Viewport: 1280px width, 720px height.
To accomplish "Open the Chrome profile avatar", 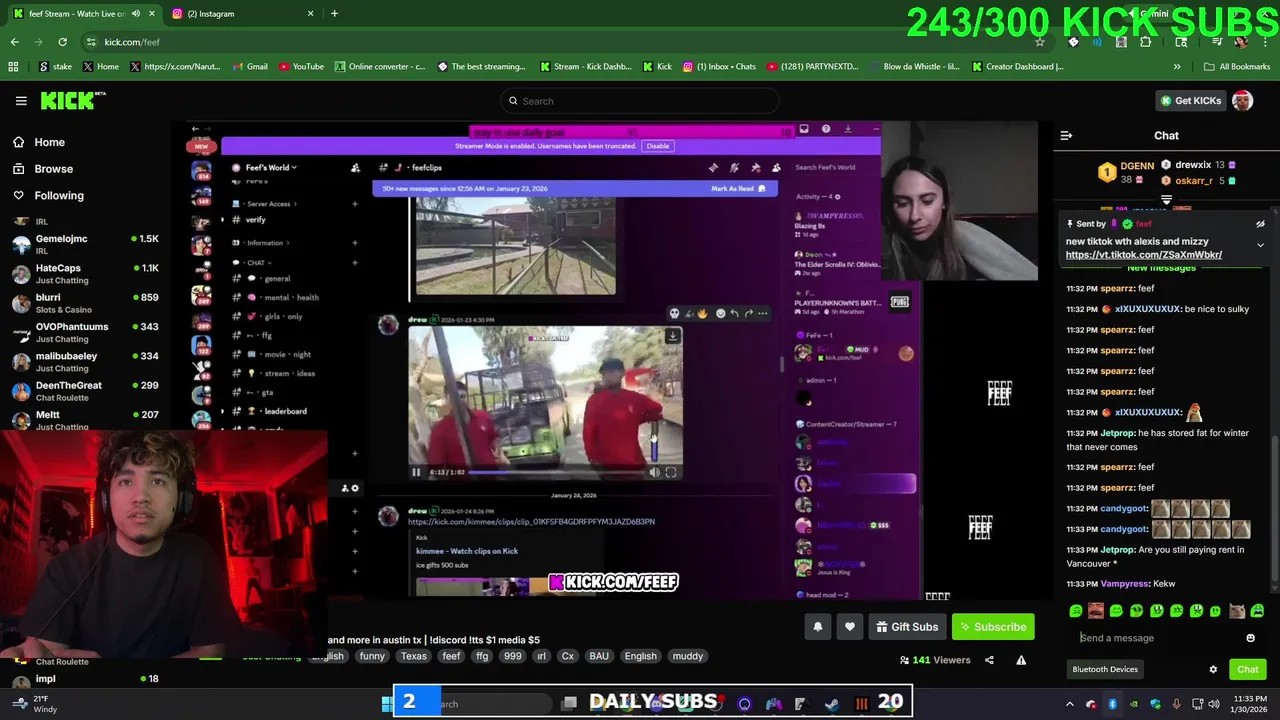I will pos(1241,42).
